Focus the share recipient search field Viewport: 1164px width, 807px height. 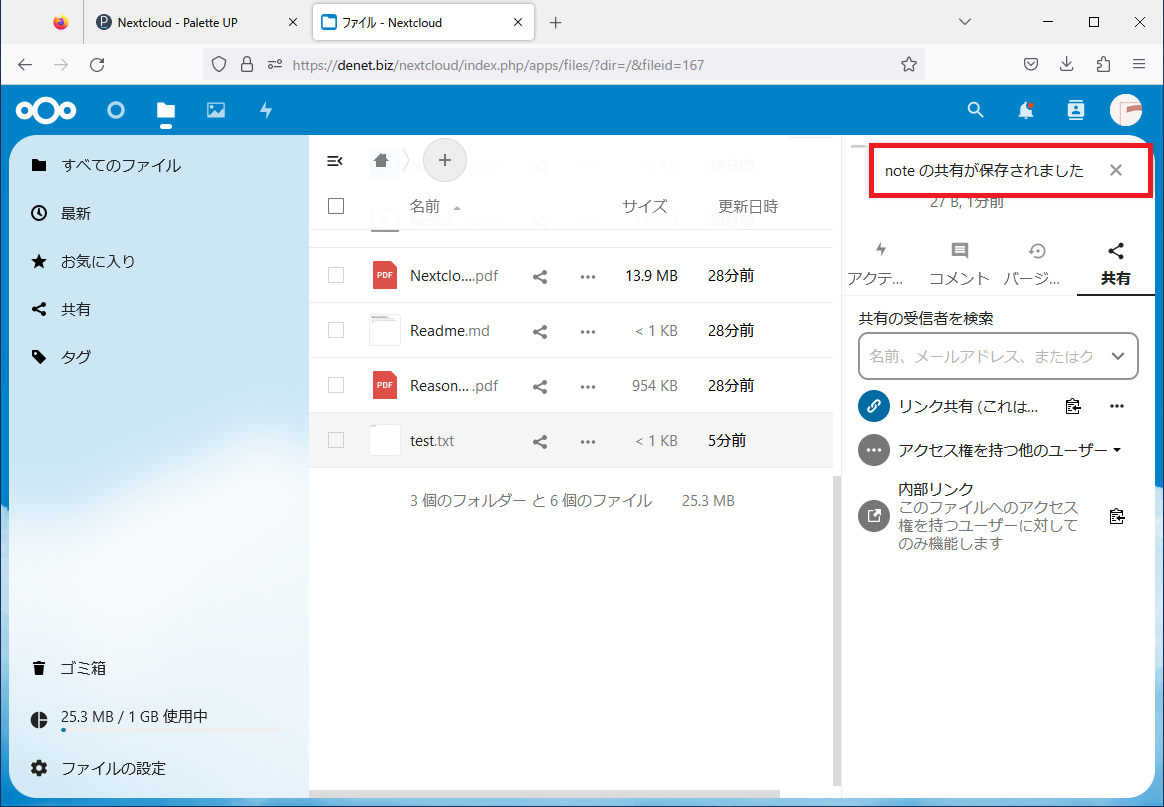point(998,356)
